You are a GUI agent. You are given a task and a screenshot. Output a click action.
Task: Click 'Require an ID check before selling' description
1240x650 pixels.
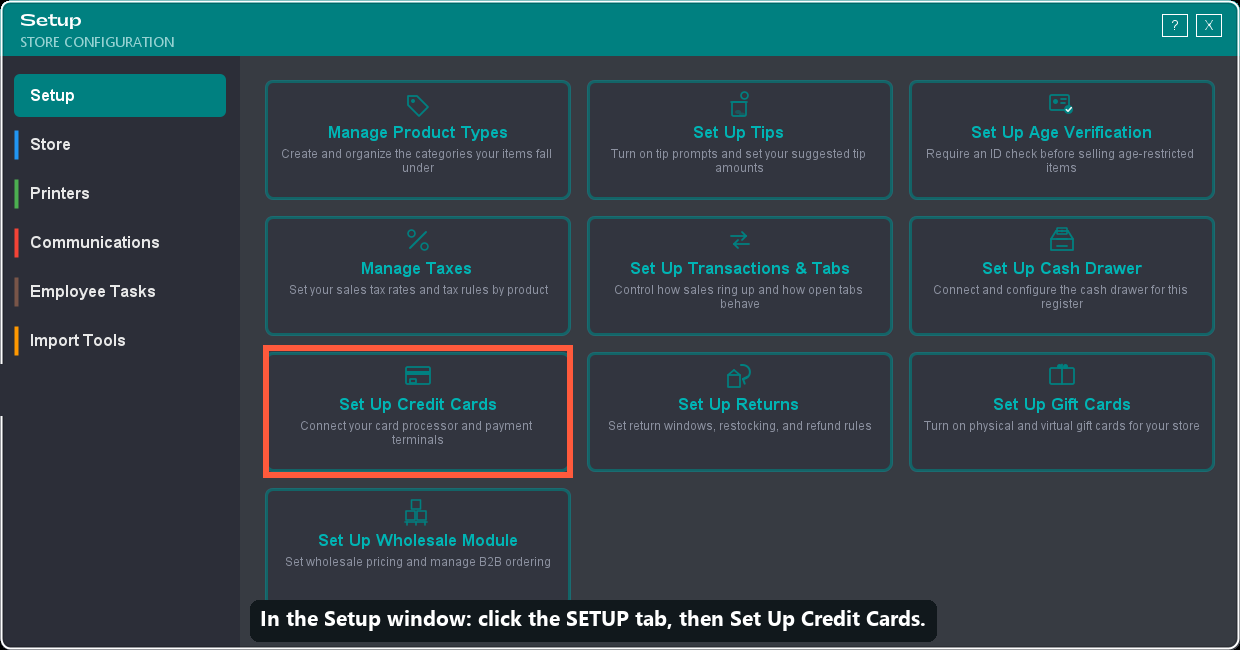[1062, 161]
